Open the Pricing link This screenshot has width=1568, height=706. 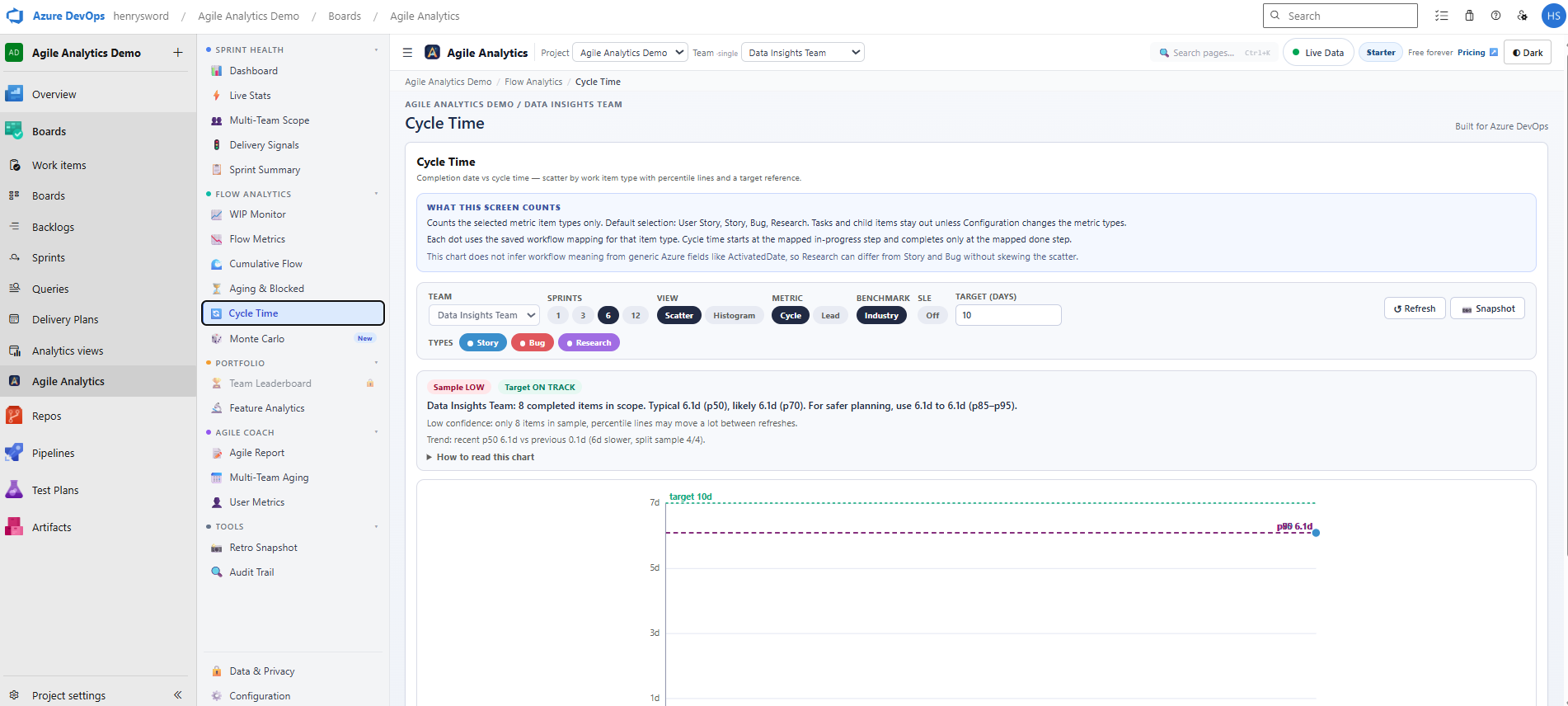click(1477, 53)
